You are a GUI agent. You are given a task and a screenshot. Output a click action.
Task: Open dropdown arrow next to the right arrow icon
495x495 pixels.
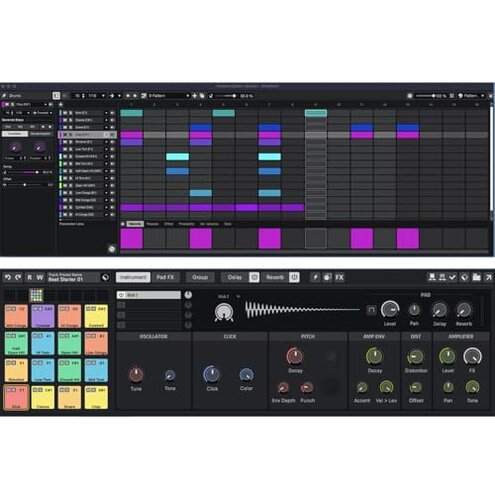pos(119,96)
